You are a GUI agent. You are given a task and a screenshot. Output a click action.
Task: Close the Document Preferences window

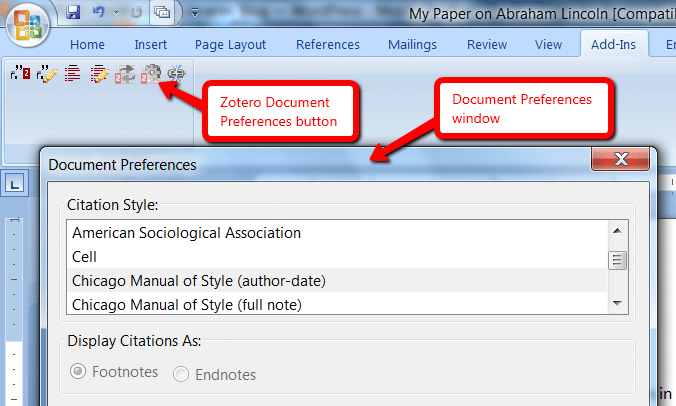(x=620, y=159)
